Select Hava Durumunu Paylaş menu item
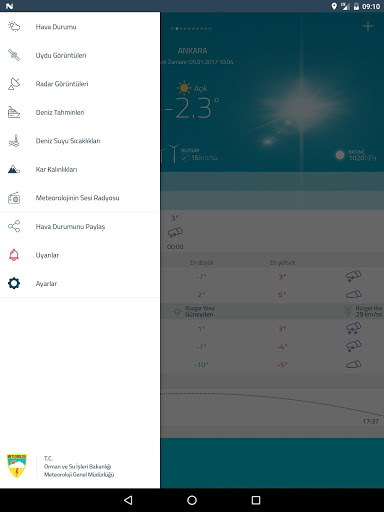Image resolution: width=384 pixels, height=512 pixels. point(70,227)
